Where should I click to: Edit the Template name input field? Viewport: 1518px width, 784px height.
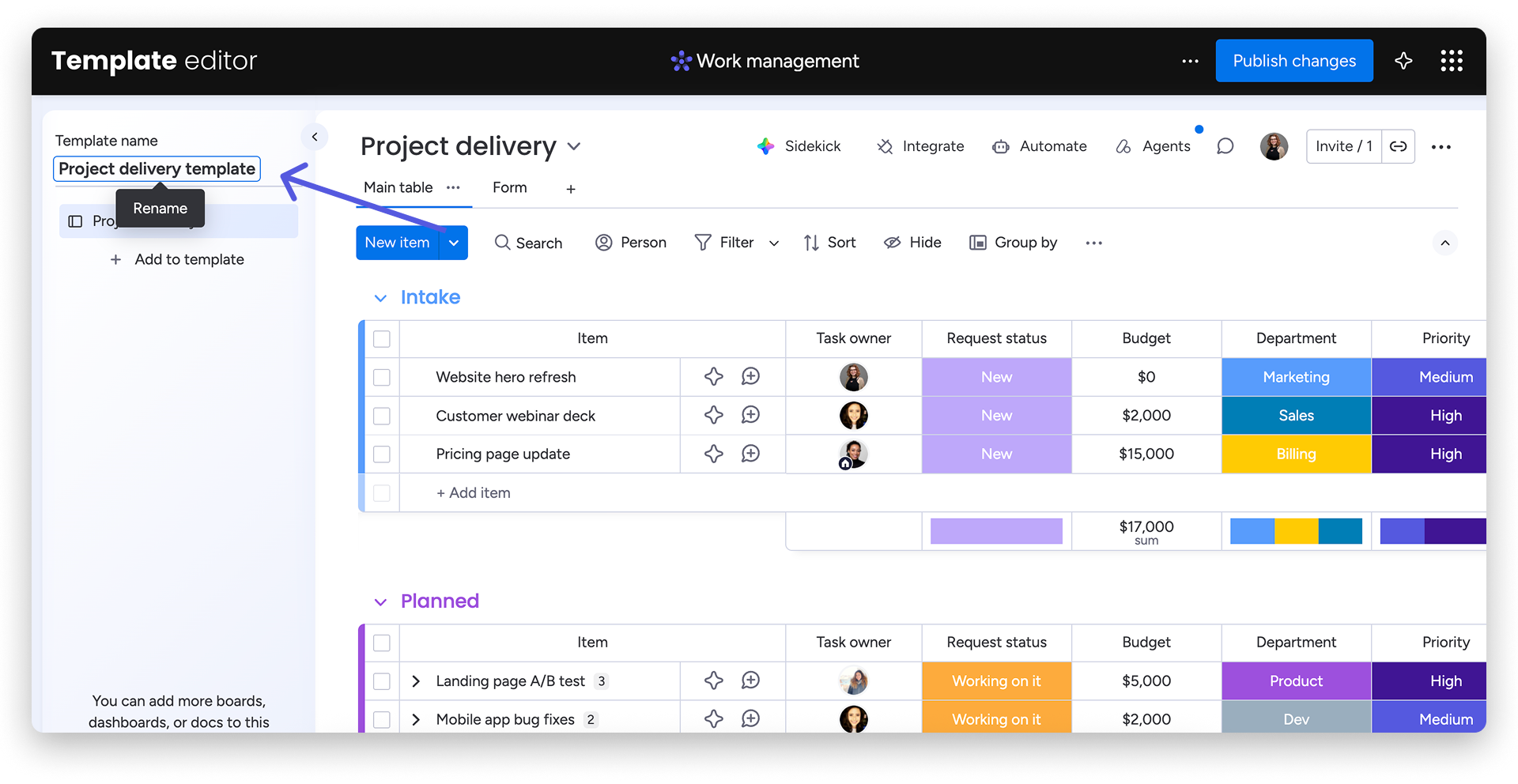point(157,169)
